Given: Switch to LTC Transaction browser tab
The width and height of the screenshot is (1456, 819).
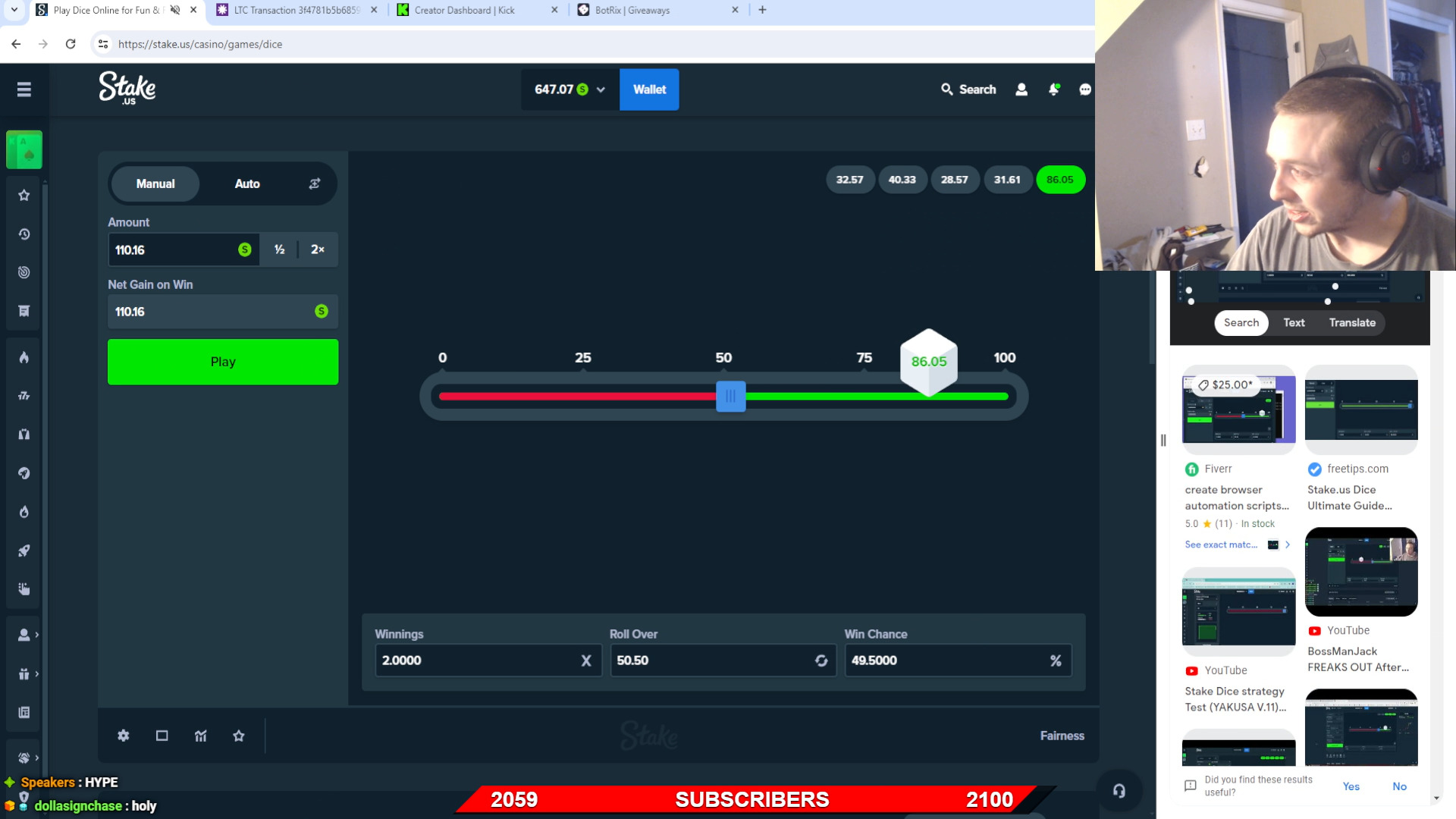Looking at the screenshot, I should point(297,10).
